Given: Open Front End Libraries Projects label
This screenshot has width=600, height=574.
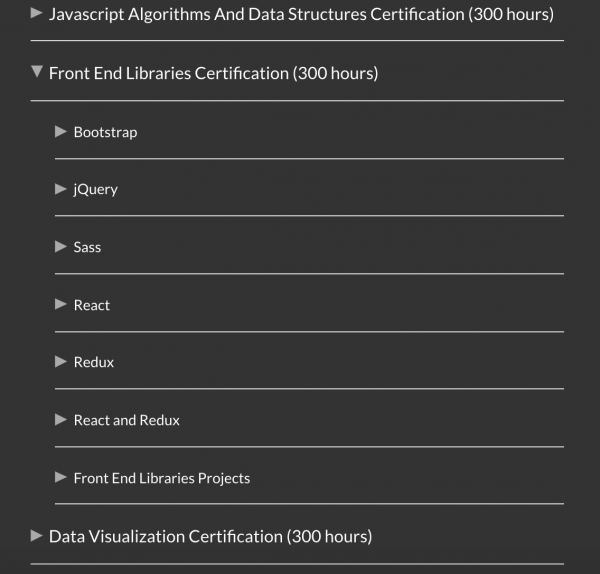Looking at the screenshot, I should pyautogui.click(x=161, y=478).
